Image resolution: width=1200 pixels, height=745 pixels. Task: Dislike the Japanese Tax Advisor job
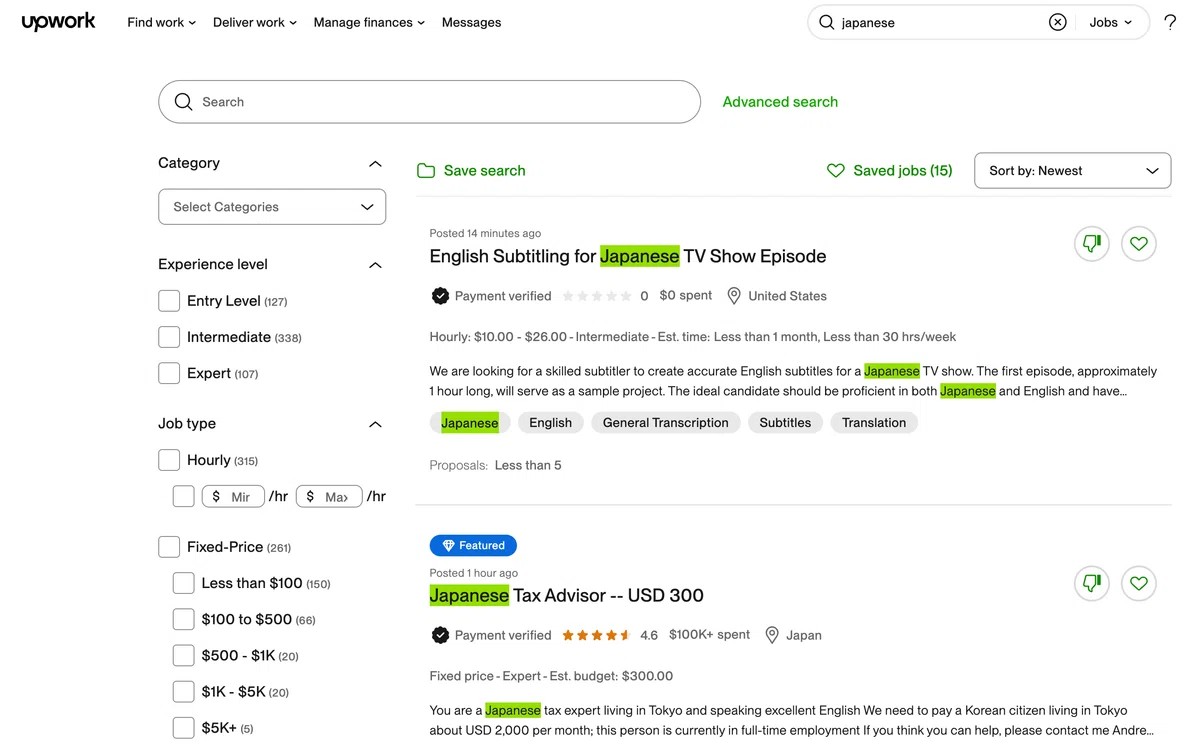pyautogui.click(x=1091, y=583)
